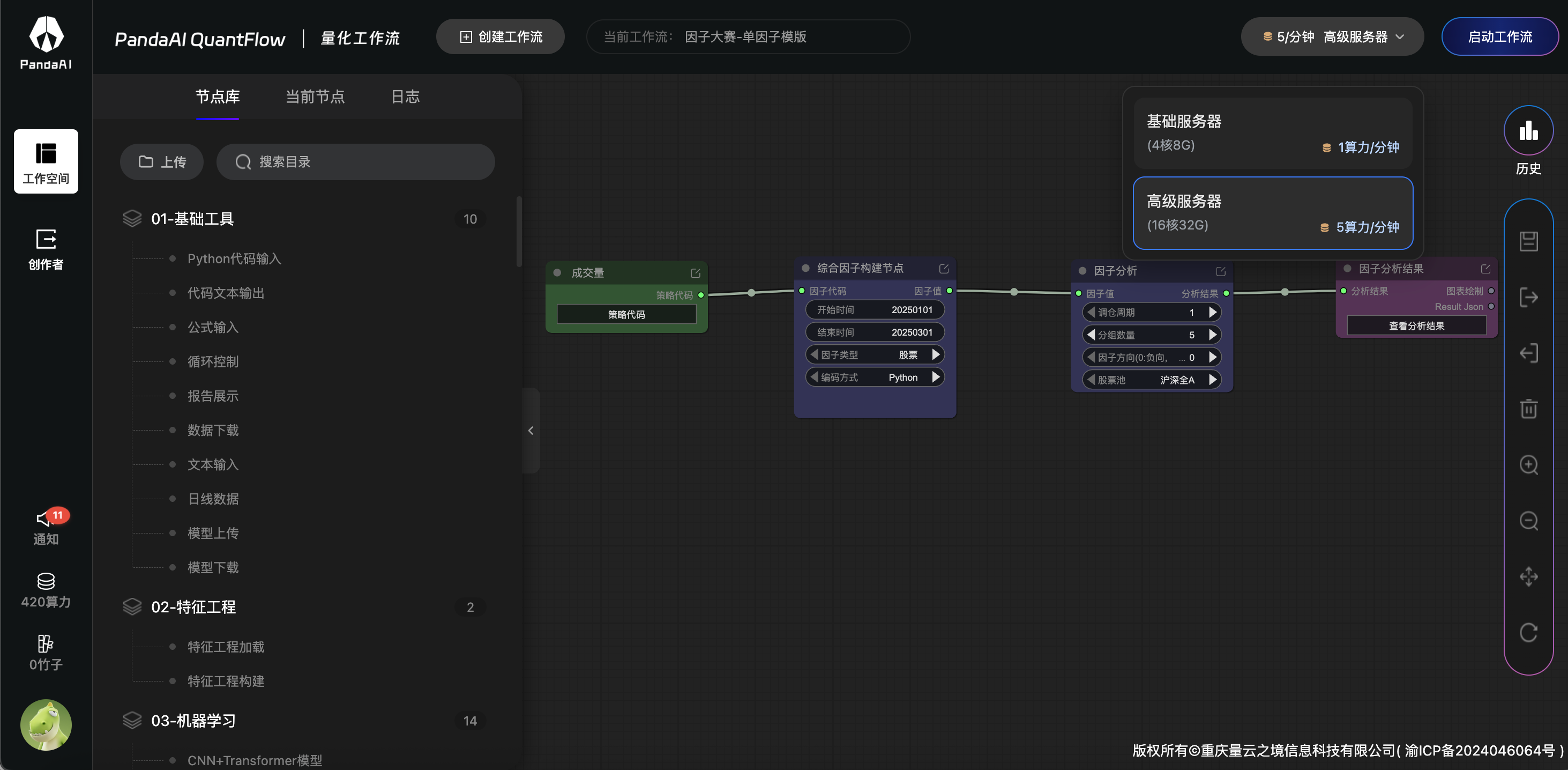Open edit icon on 因子分析结果 node

[x=1485, y=269]
